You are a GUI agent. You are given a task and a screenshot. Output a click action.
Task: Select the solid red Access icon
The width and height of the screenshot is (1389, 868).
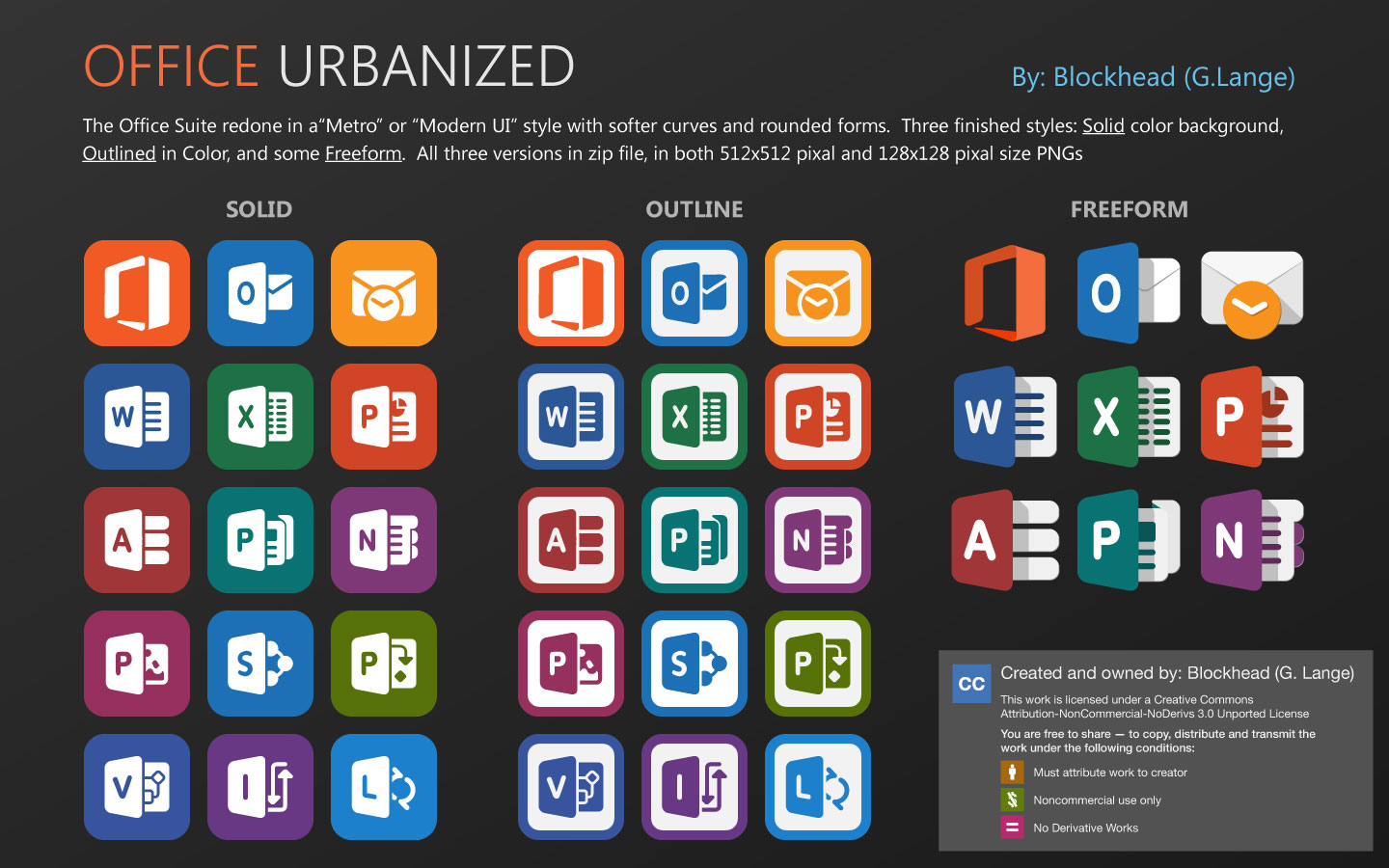(137, 540)
